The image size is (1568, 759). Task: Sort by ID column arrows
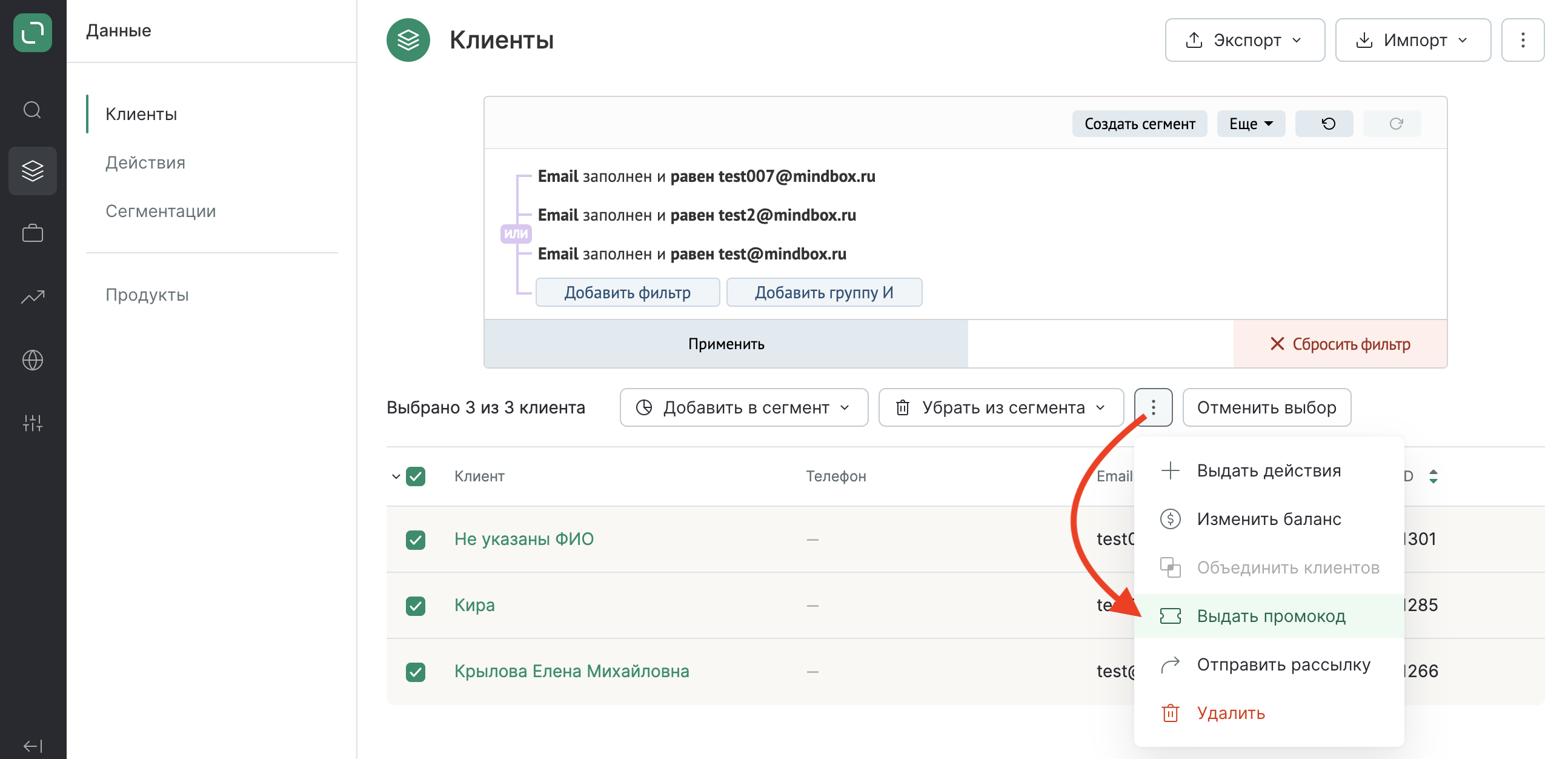pos(1433,476)
